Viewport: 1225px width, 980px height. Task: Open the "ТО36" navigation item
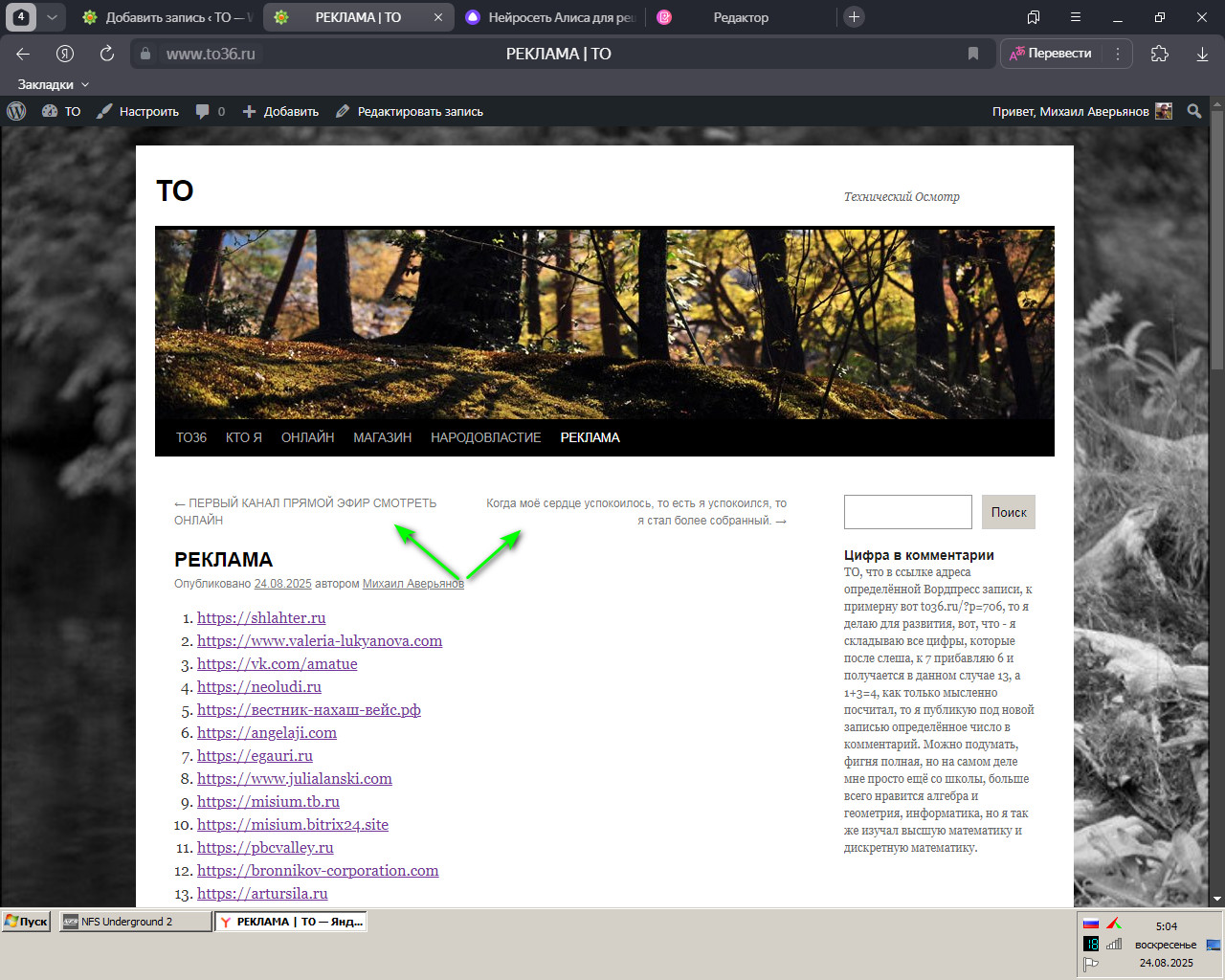point(191,437)
